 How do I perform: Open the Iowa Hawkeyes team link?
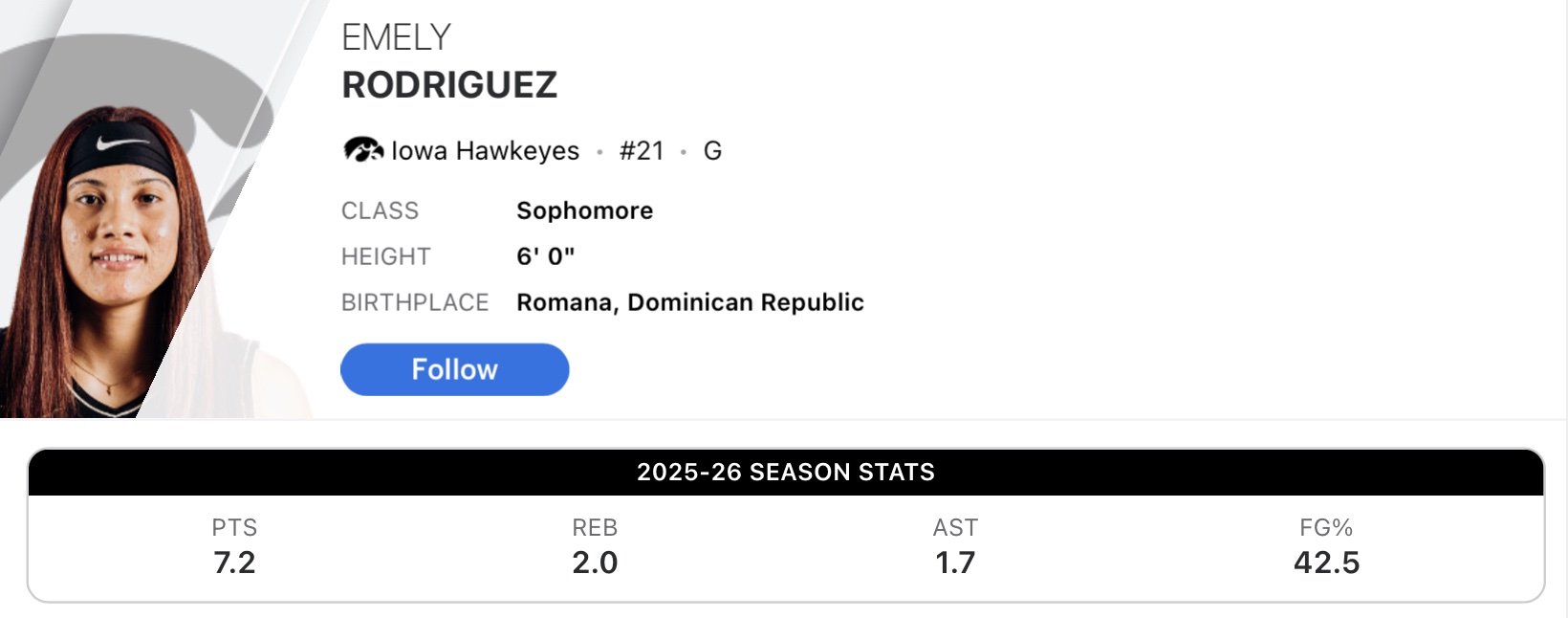coord(485,151)
